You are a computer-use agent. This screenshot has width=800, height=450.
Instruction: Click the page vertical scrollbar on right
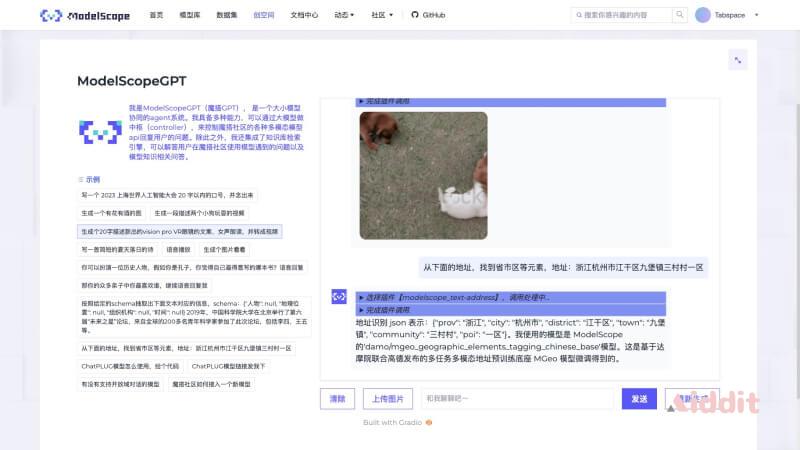[797, 251]
